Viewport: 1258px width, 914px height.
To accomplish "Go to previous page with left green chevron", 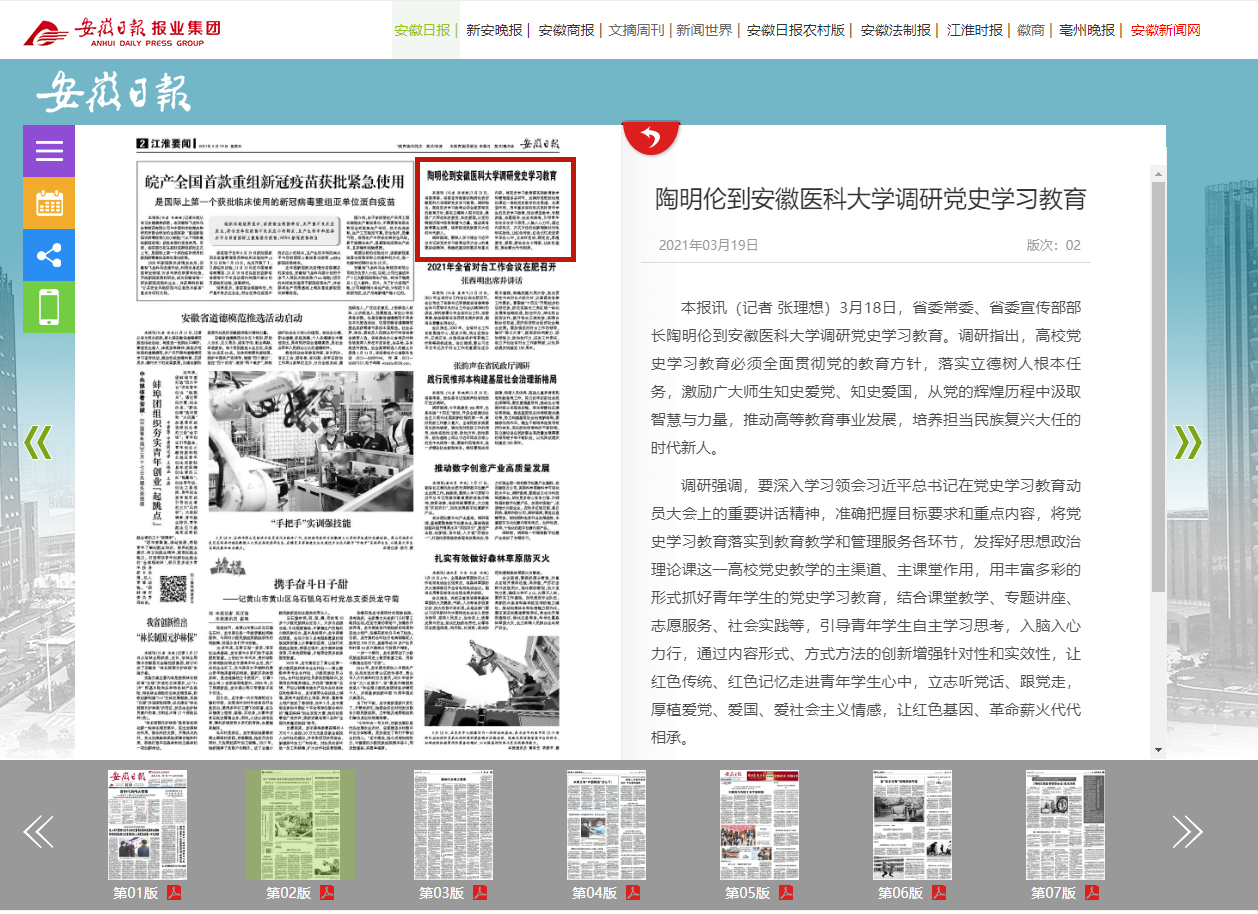I will 38,441.
